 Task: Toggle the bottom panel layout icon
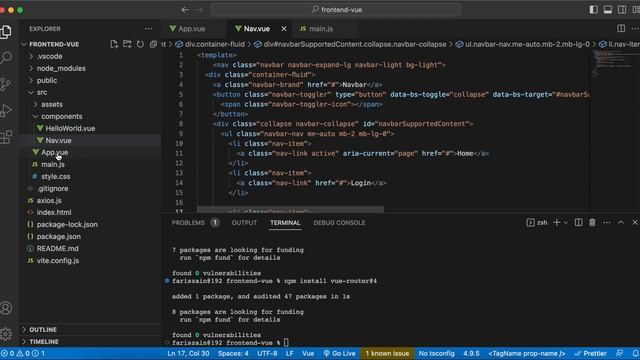tap(608, 10)
